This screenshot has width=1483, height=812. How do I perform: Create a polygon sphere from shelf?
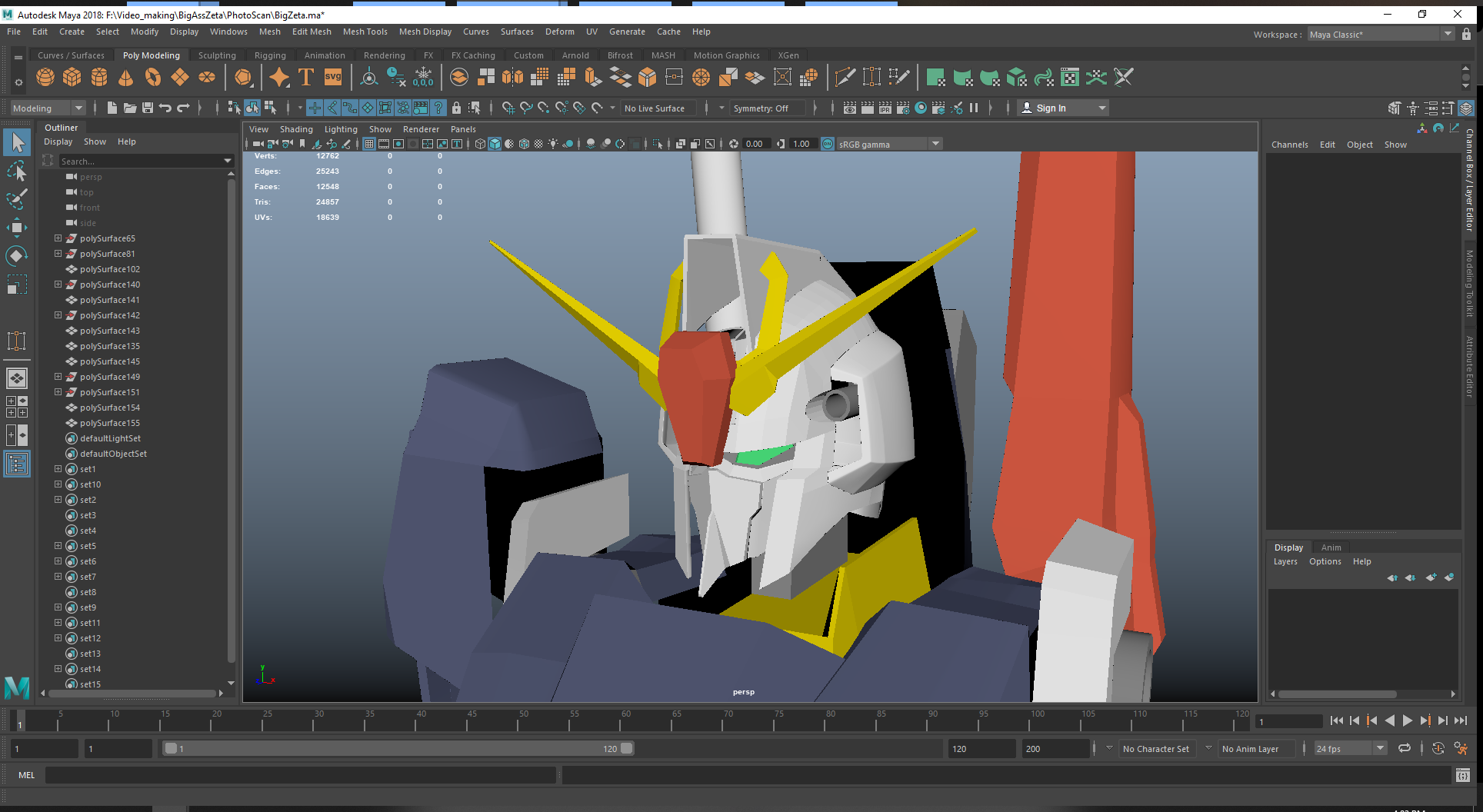pyautogui.click(x=45, y=78)
